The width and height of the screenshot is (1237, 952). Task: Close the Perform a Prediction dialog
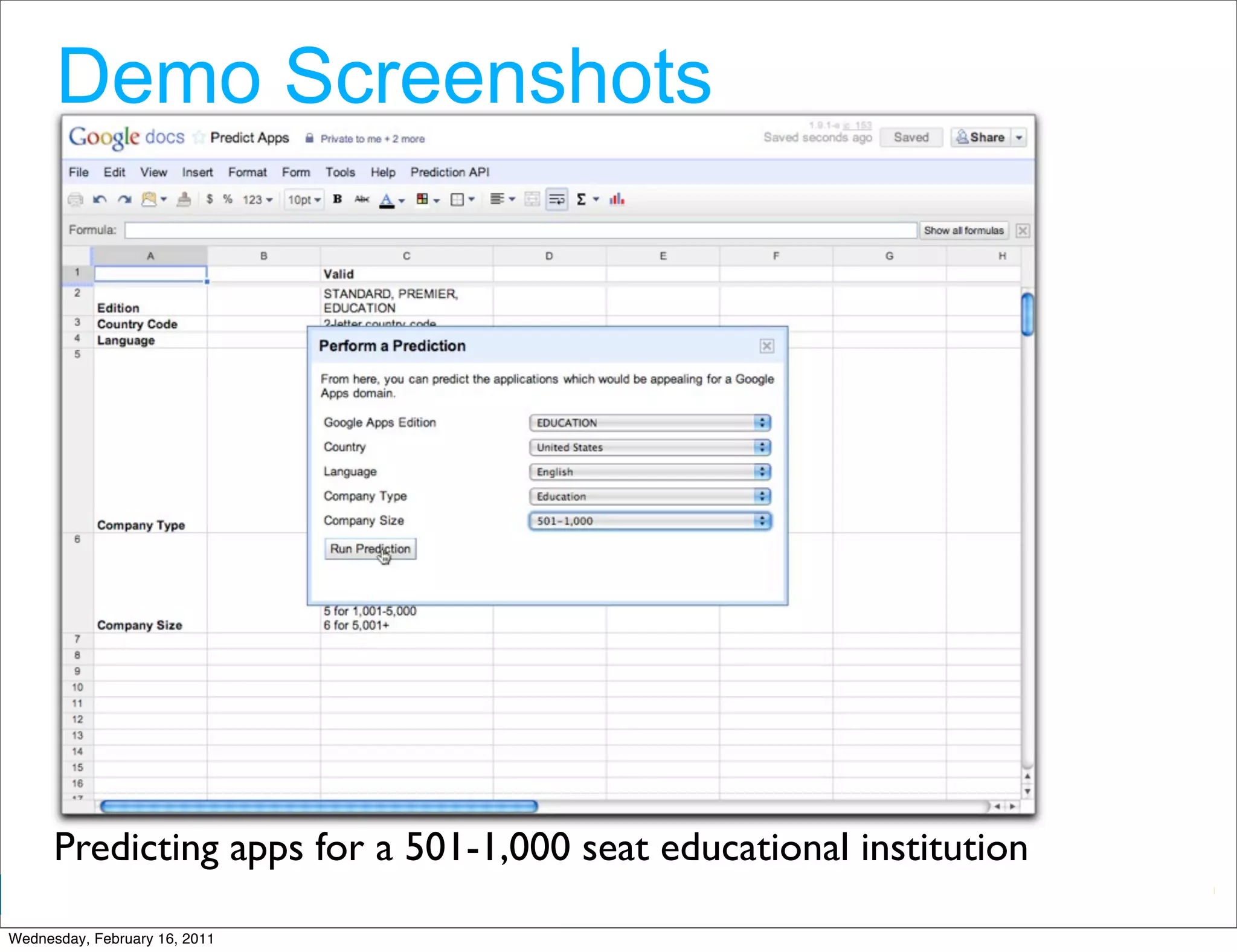pos(766,346)
